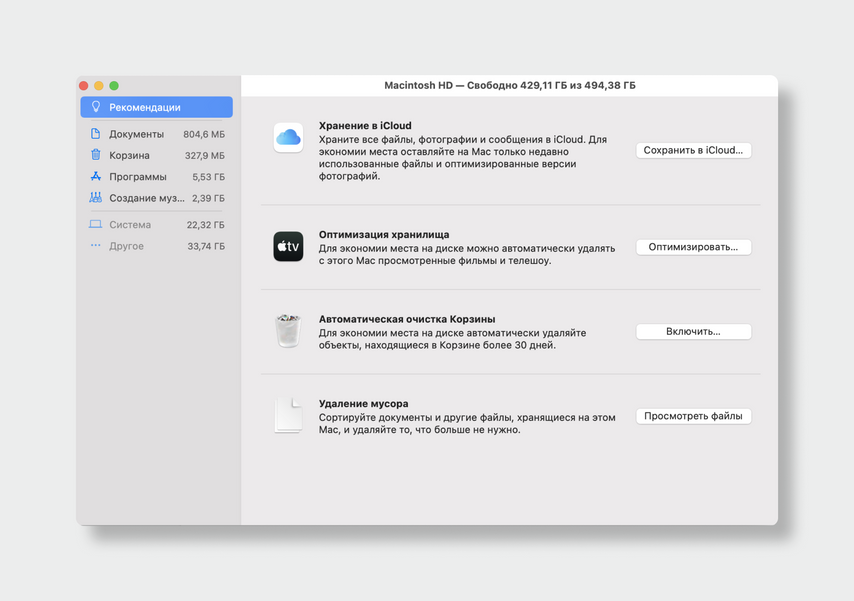Click the Включить... button for Trash auto-cleanup
The width and height of the screenshot is (854, 601).
click(x=693, y=331)
